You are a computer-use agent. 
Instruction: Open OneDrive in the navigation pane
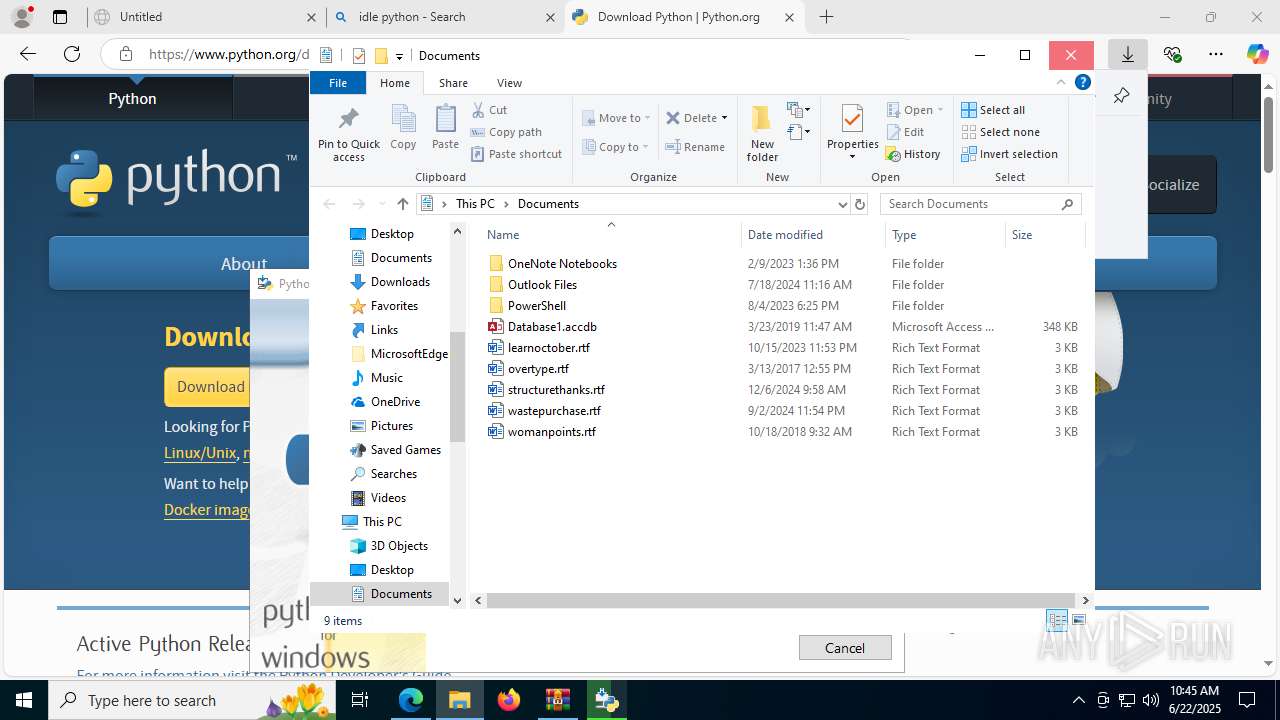pos(395,402)
